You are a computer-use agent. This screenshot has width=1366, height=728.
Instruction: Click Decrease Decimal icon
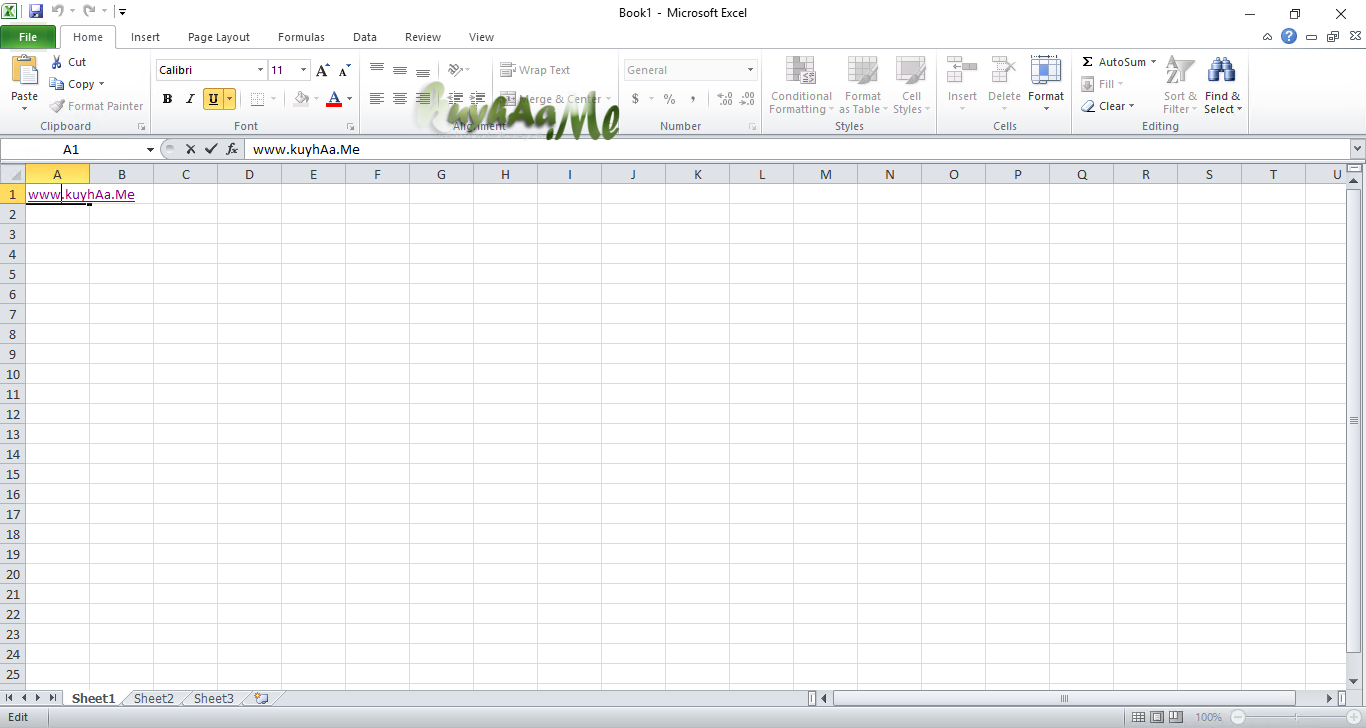(x=749, y=99)
